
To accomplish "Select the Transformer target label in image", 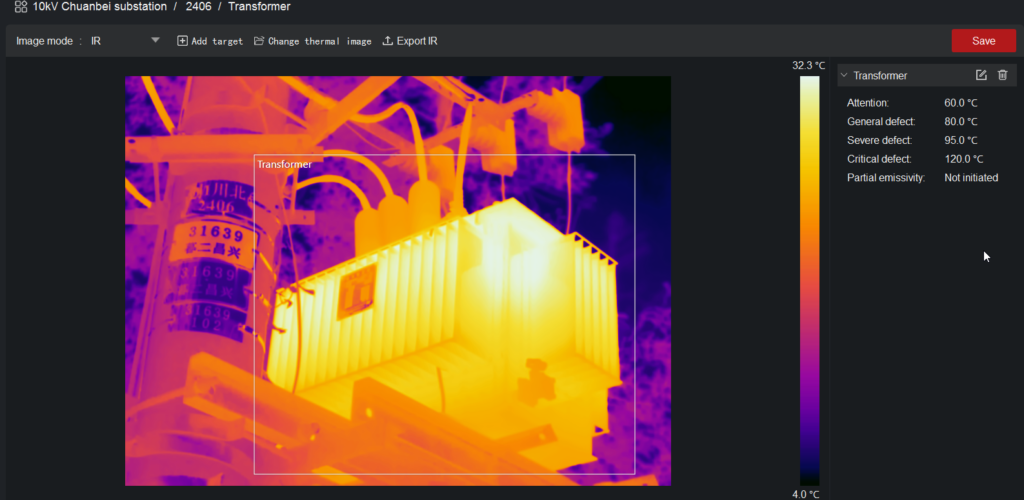I will pos(284,164).
